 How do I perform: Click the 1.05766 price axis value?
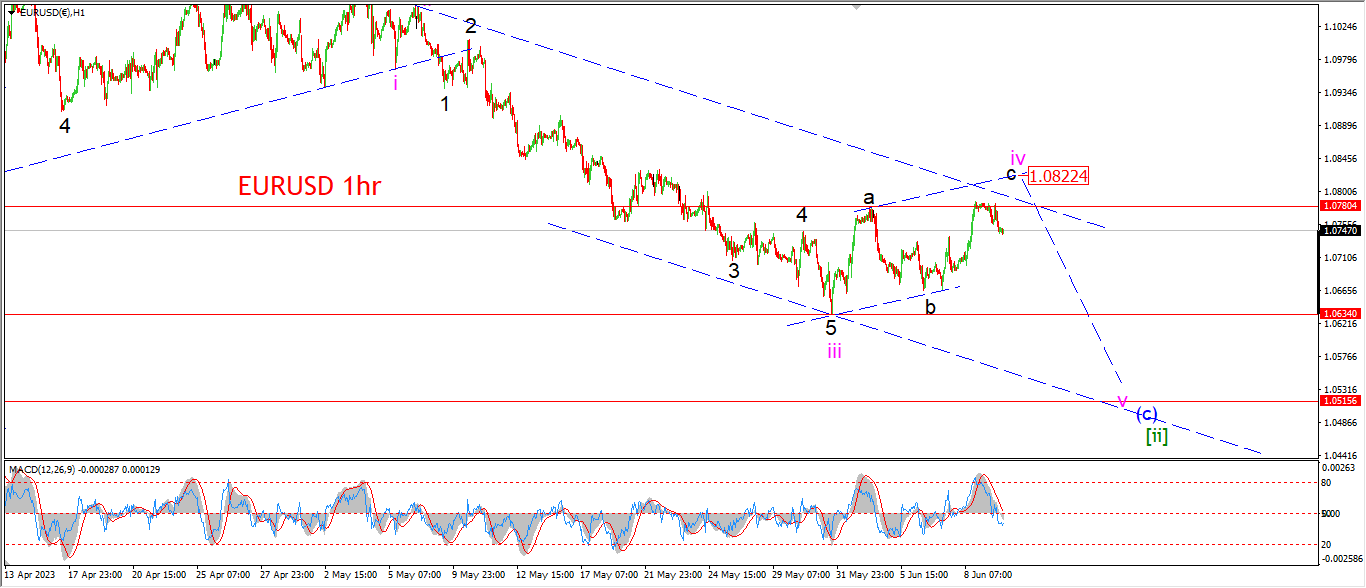[1340, 356]
